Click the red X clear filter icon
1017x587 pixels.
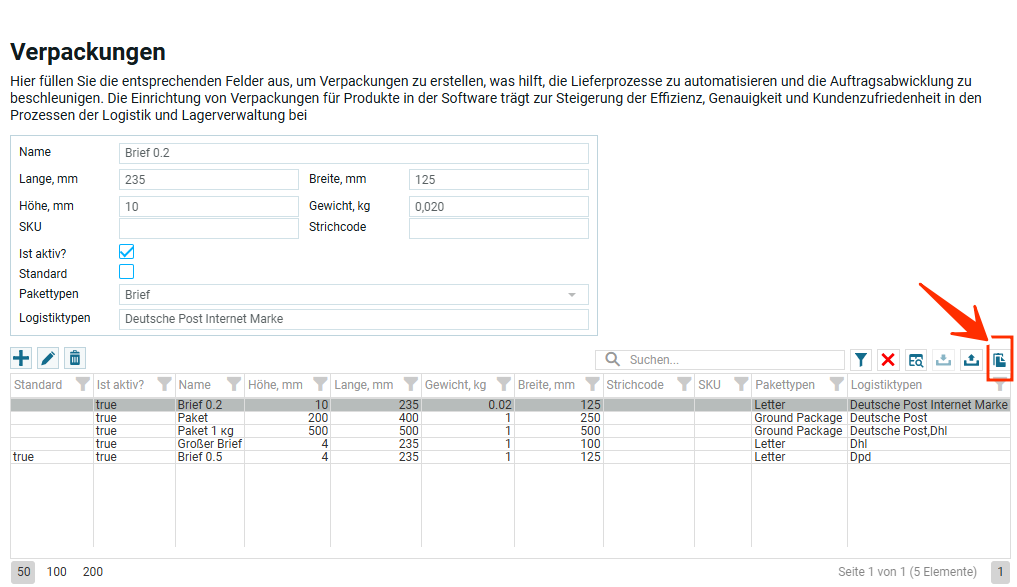[x=888, y=360]
